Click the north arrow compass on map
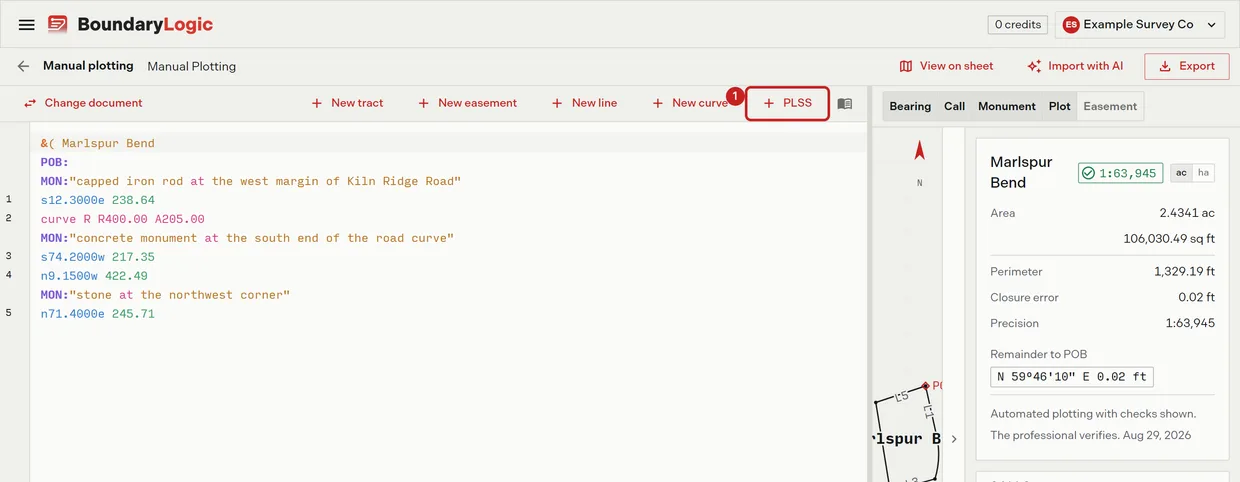This screenshot has height=482, width=1240. click(920, 151)
